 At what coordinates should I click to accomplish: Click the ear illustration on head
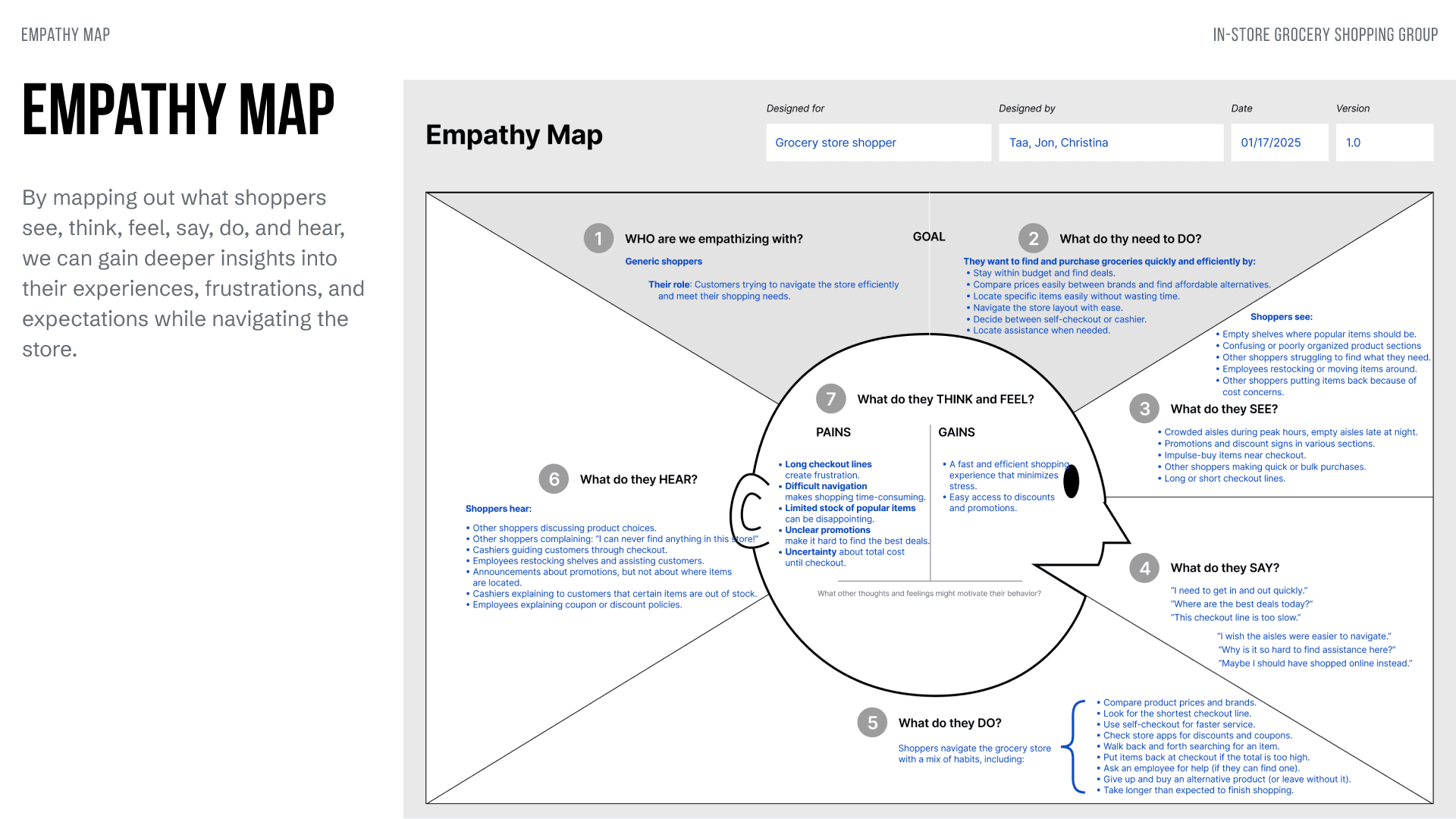[x=749, y=511]
